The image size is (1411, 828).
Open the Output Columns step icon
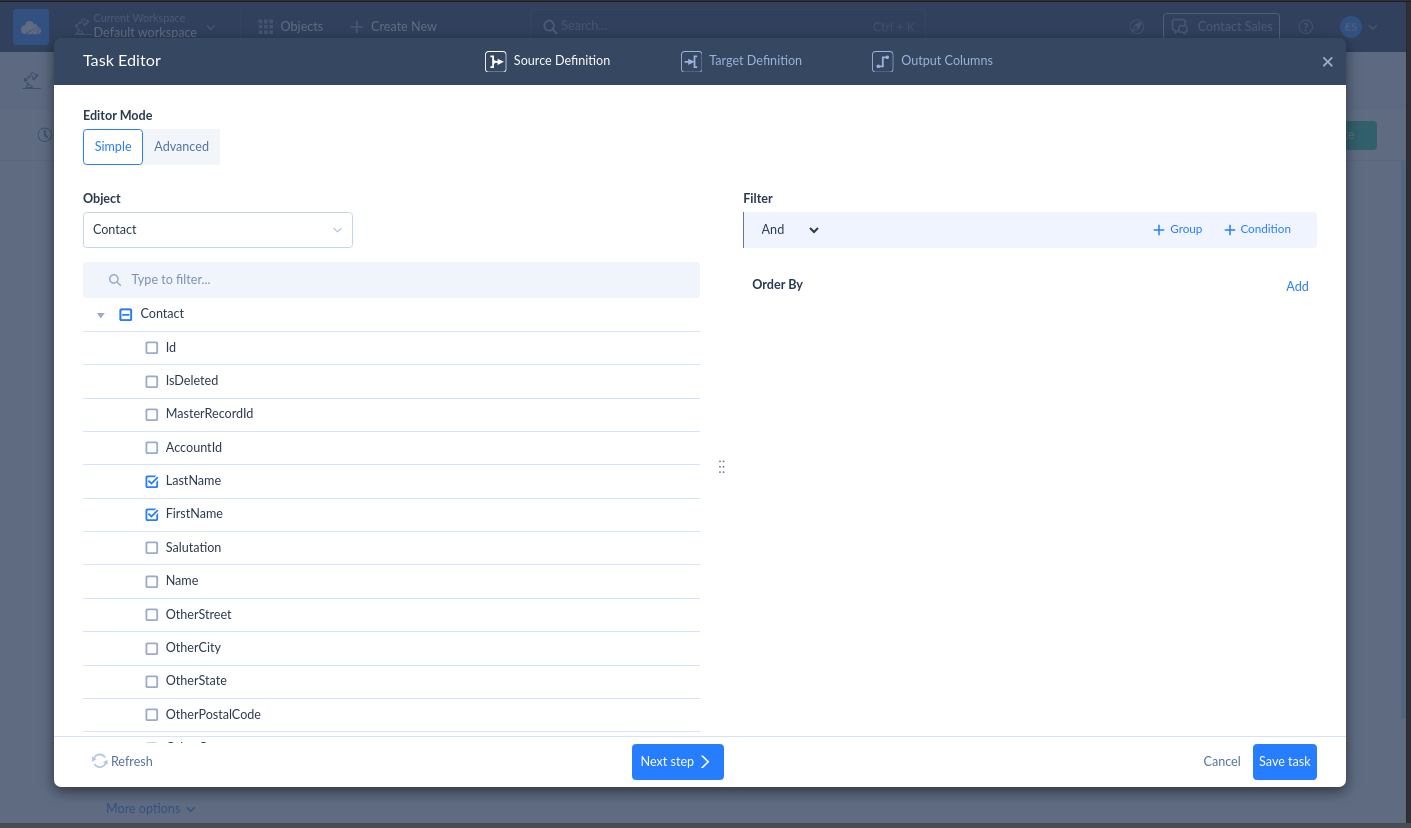[883, 60]
